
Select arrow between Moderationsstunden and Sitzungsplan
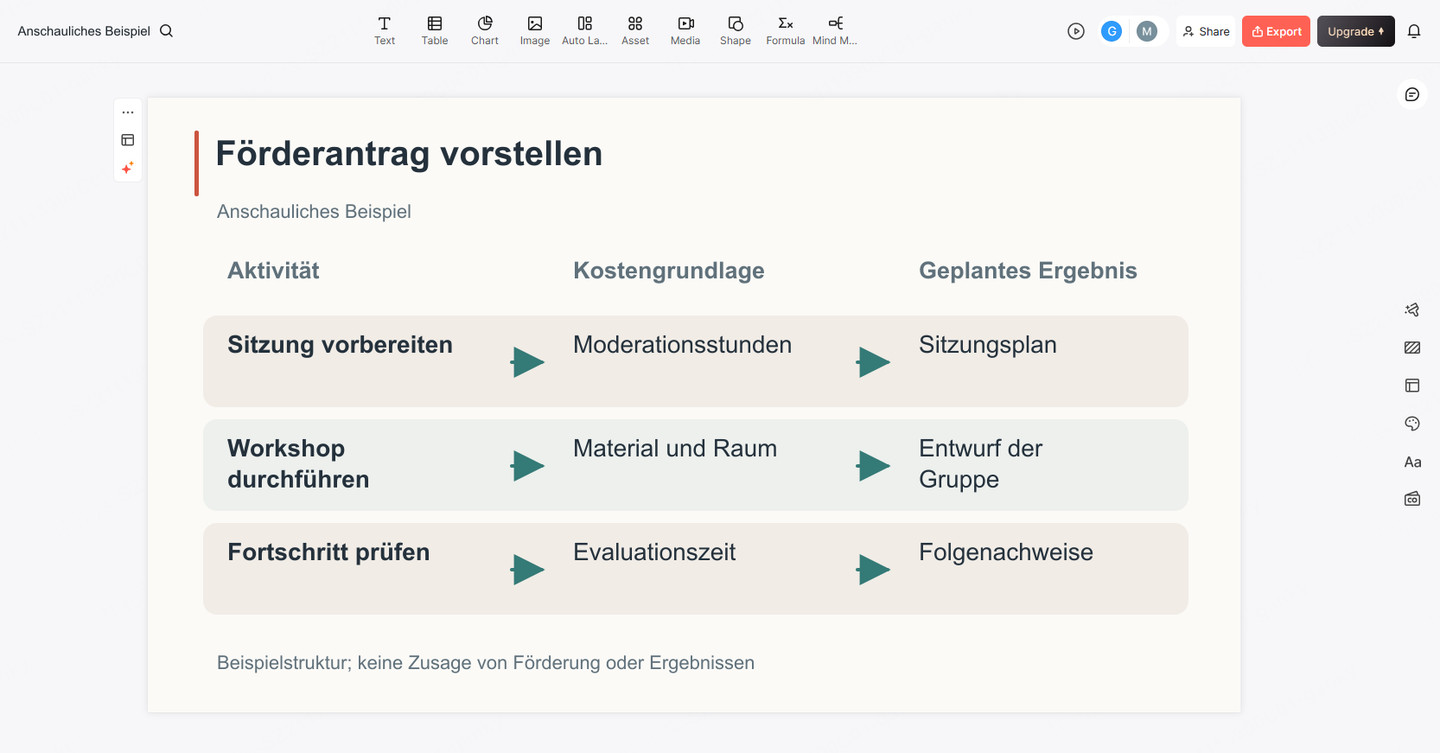(873, 362)
